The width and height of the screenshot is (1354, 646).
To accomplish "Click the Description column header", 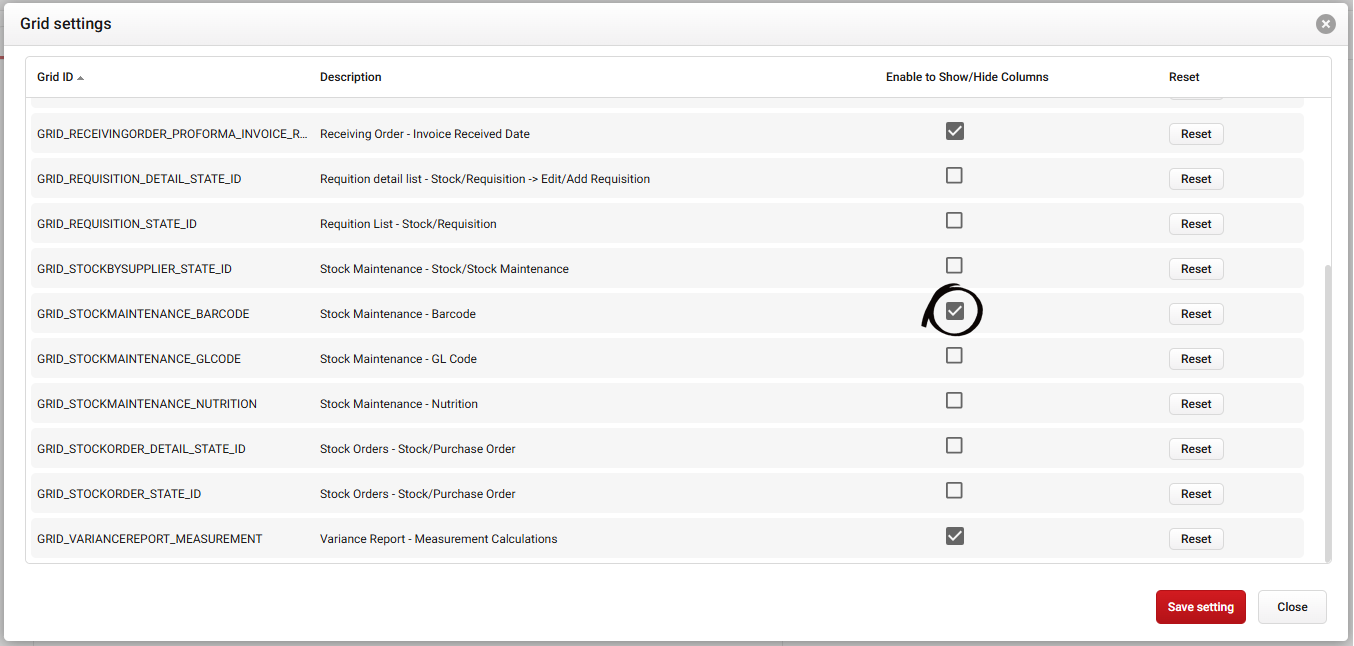I will (x=350, y=77).
